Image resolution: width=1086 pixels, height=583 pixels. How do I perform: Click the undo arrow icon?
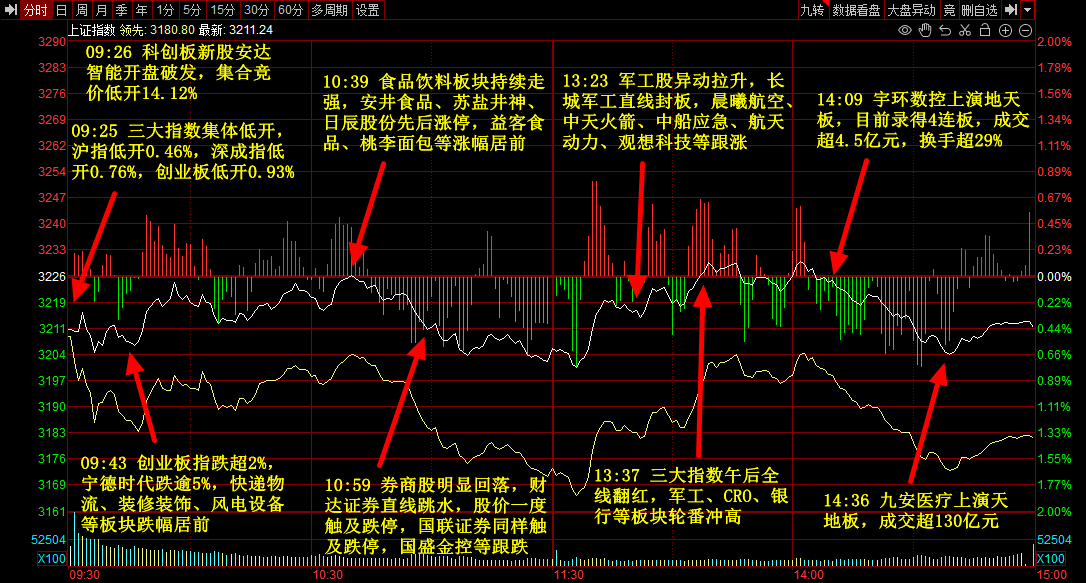tap(945, 31)
